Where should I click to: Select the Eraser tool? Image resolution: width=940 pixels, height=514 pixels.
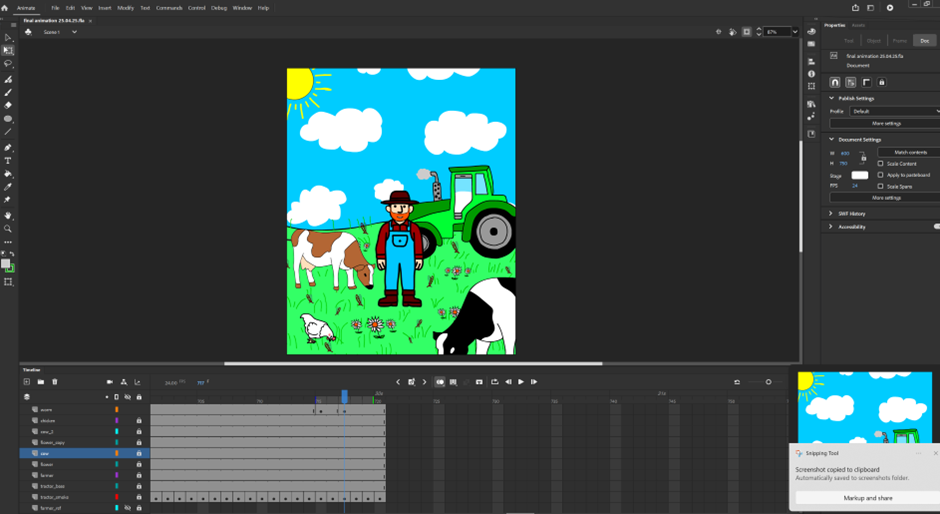(8, 105)
